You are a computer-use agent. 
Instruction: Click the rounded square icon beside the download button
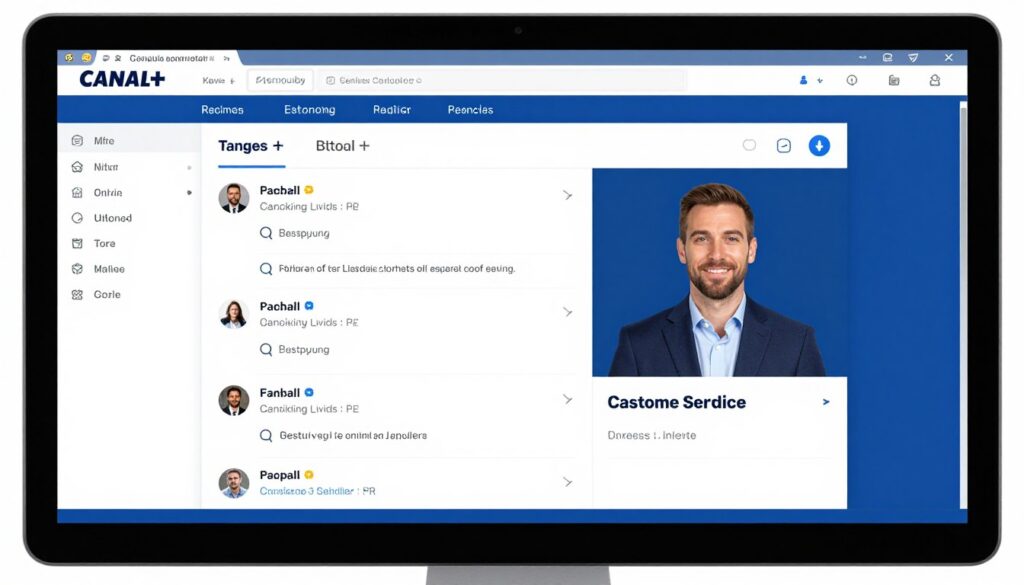pyautogui.click(x=784, y=146)
